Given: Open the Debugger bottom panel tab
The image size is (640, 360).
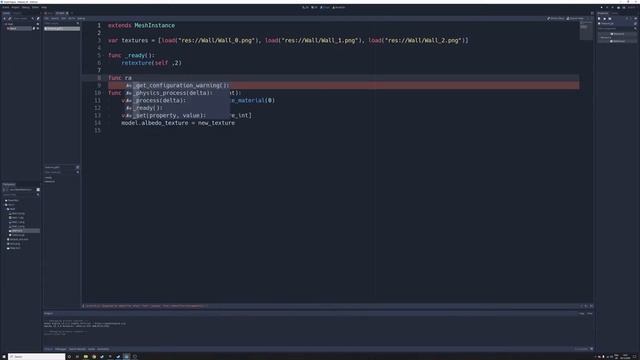Looking at the screenshot, I should pyautogui.click(x=60, y=349).
